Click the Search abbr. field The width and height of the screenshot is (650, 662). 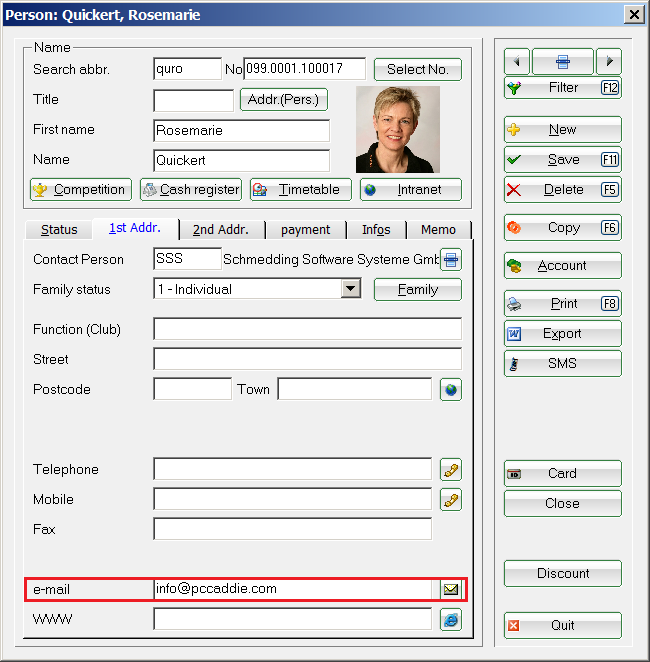click(x=187, y=69)
